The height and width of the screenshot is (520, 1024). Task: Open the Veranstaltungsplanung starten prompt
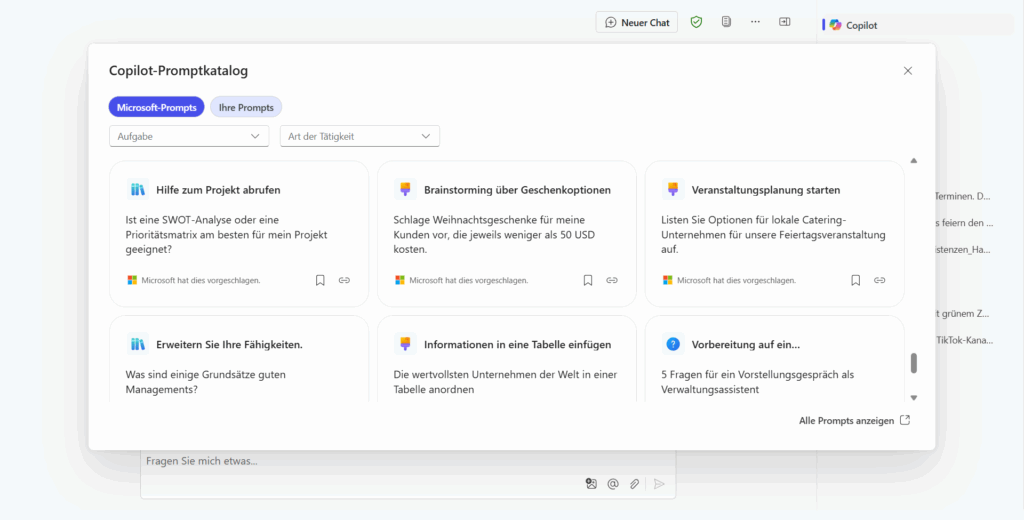[775, 234]
